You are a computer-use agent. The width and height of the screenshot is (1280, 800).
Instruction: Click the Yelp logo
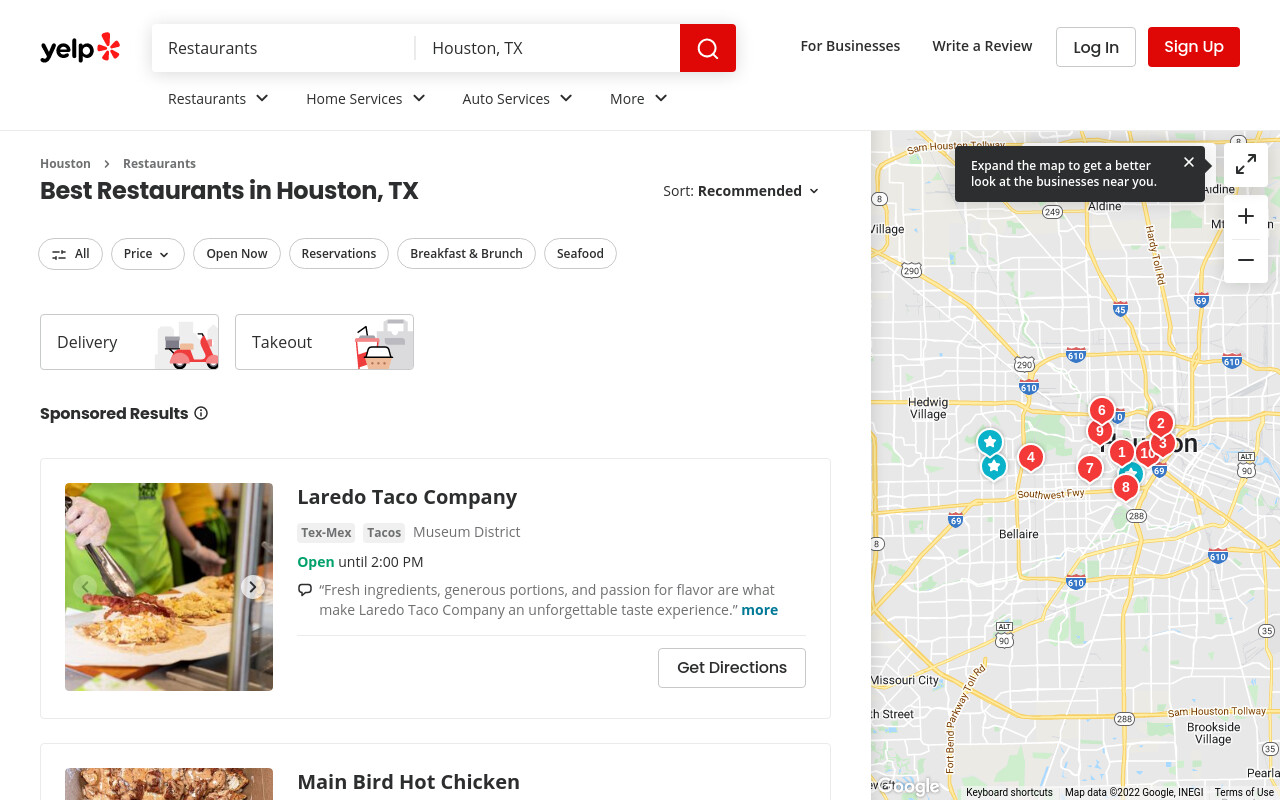point(80,48)
